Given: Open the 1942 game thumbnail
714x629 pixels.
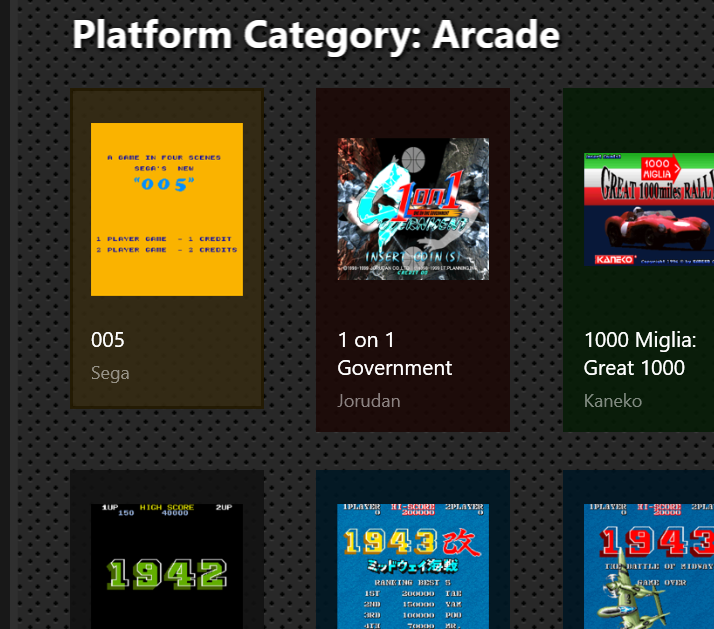Looking at the screenshot, I should click(x=167, y=566).
